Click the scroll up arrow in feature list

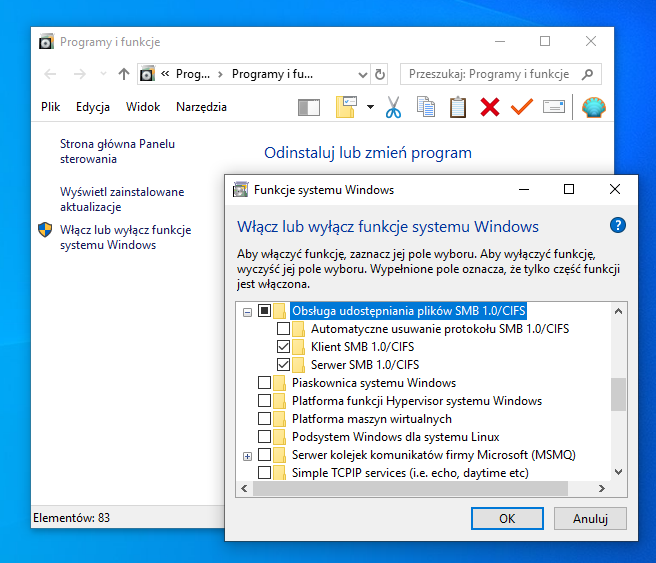pos(618,311)
